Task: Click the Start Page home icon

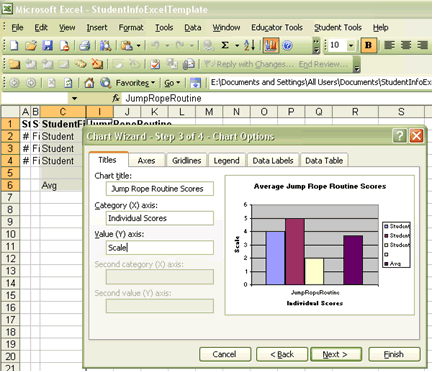Action: coord(89,83)
